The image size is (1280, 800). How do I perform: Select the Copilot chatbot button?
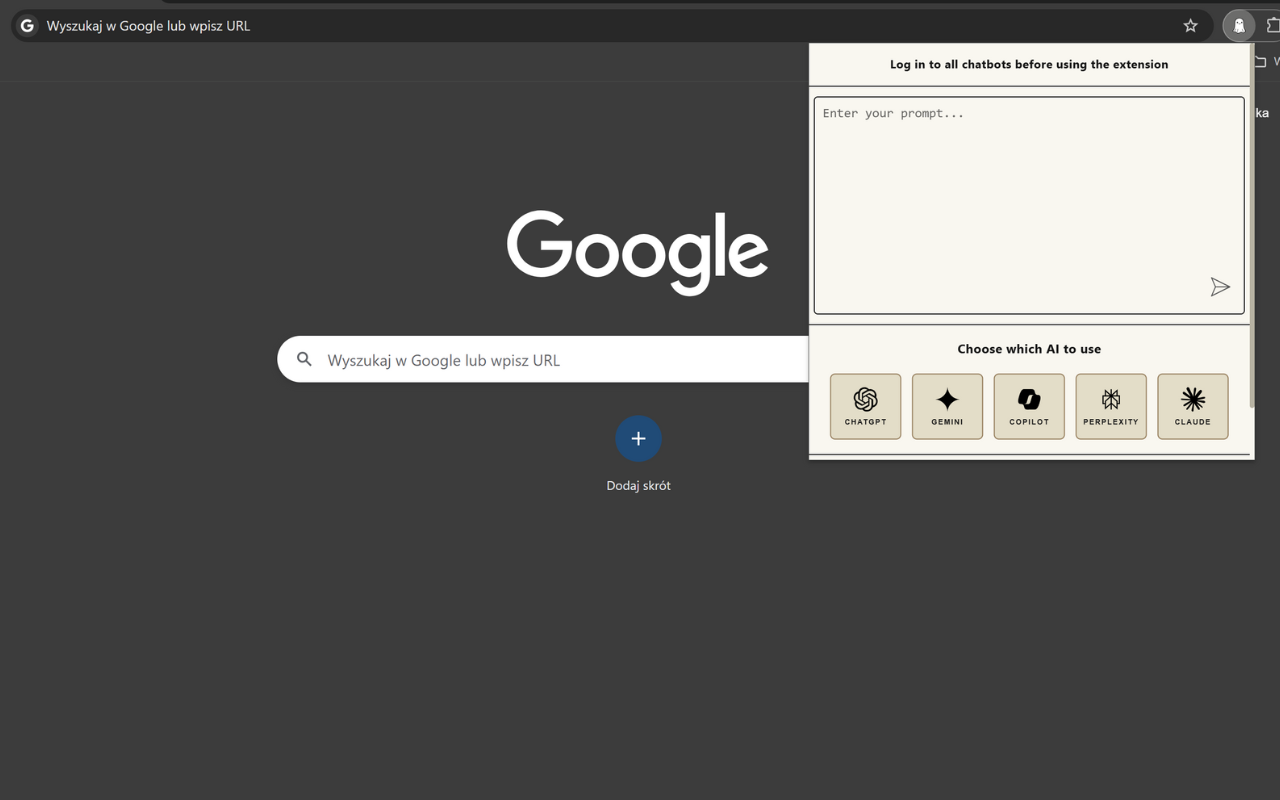click(1029, 406)
